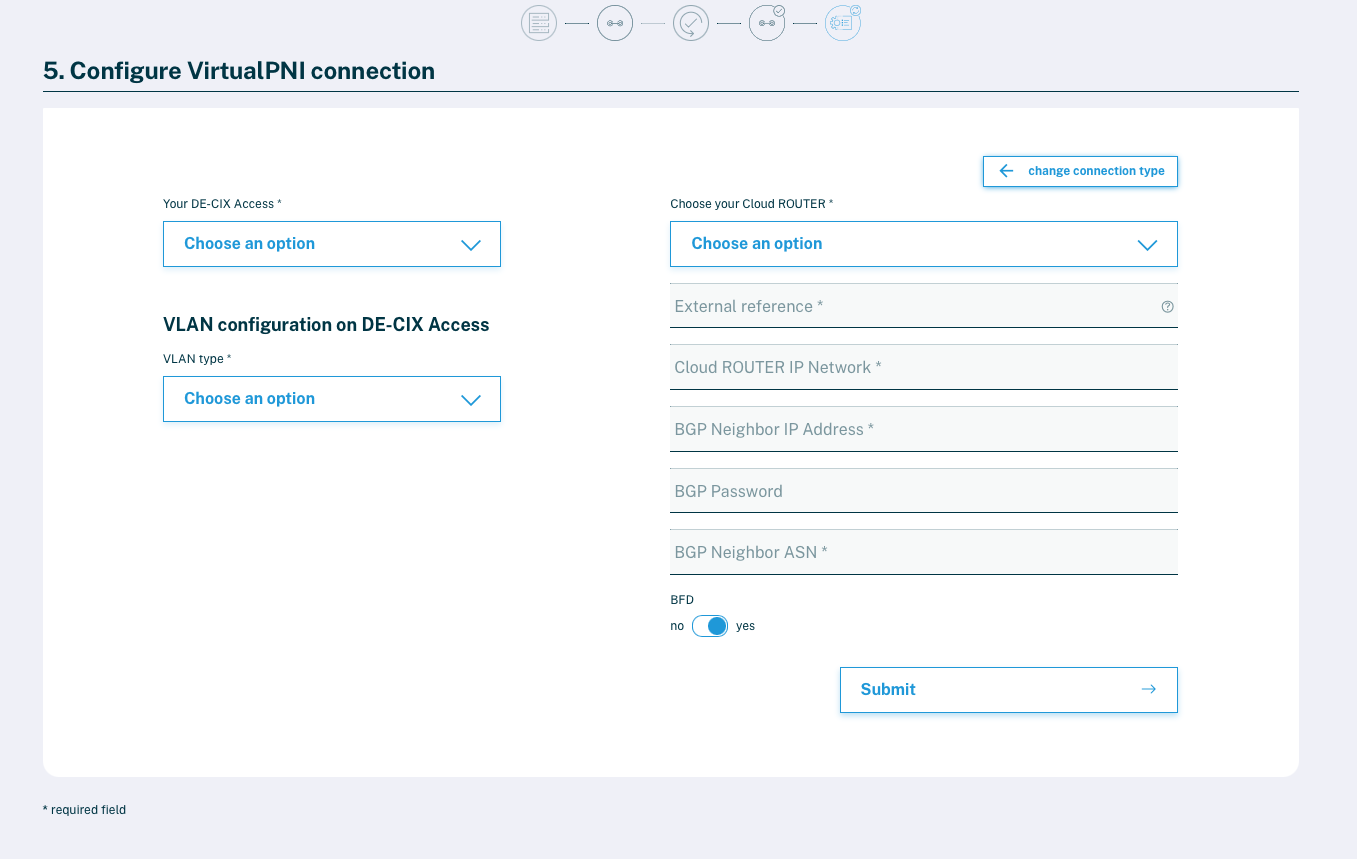Open the Your DE-CIX Access dropdown
1357x859 pixels.
(332, 244)
